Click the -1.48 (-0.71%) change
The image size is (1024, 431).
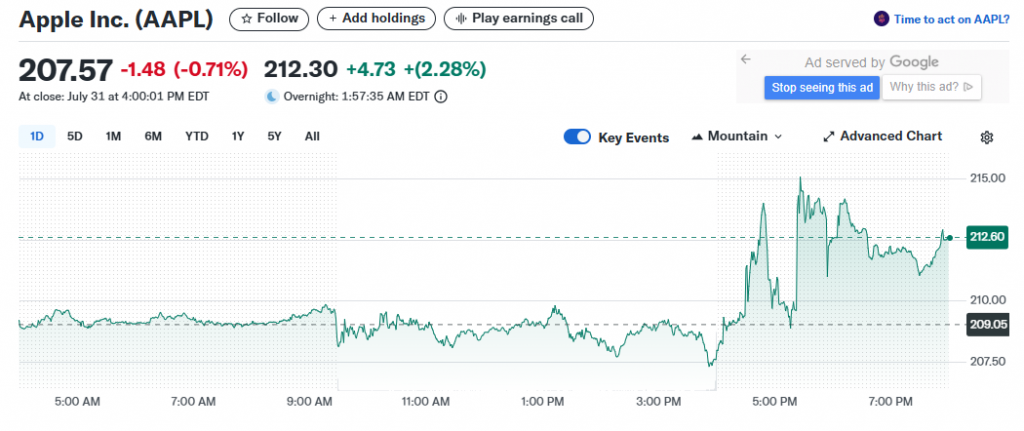(184, 69)
